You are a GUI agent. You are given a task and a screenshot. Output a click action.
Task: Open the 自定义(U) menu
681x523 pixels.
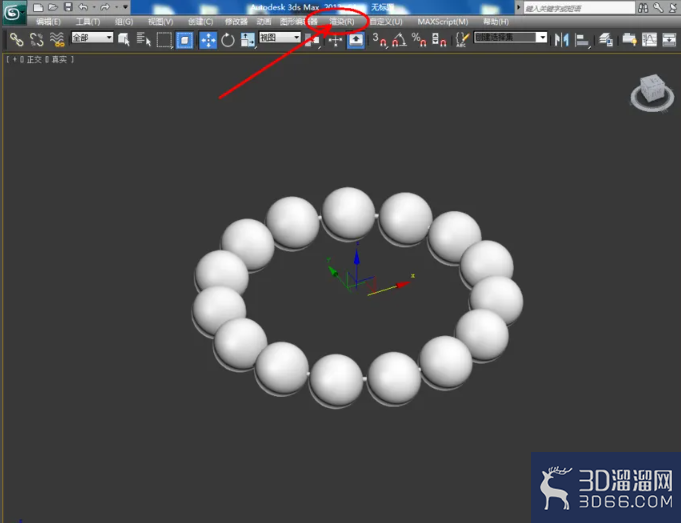386,22
